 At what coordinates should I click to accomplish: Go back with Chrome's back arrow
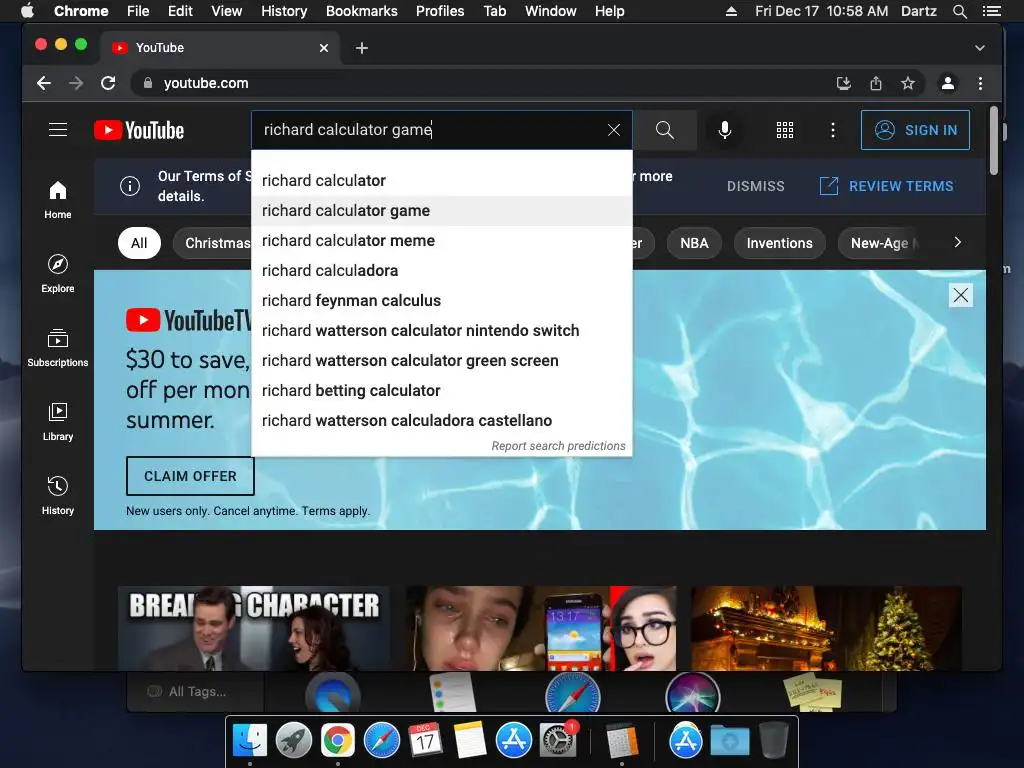(x=44, y=83)
